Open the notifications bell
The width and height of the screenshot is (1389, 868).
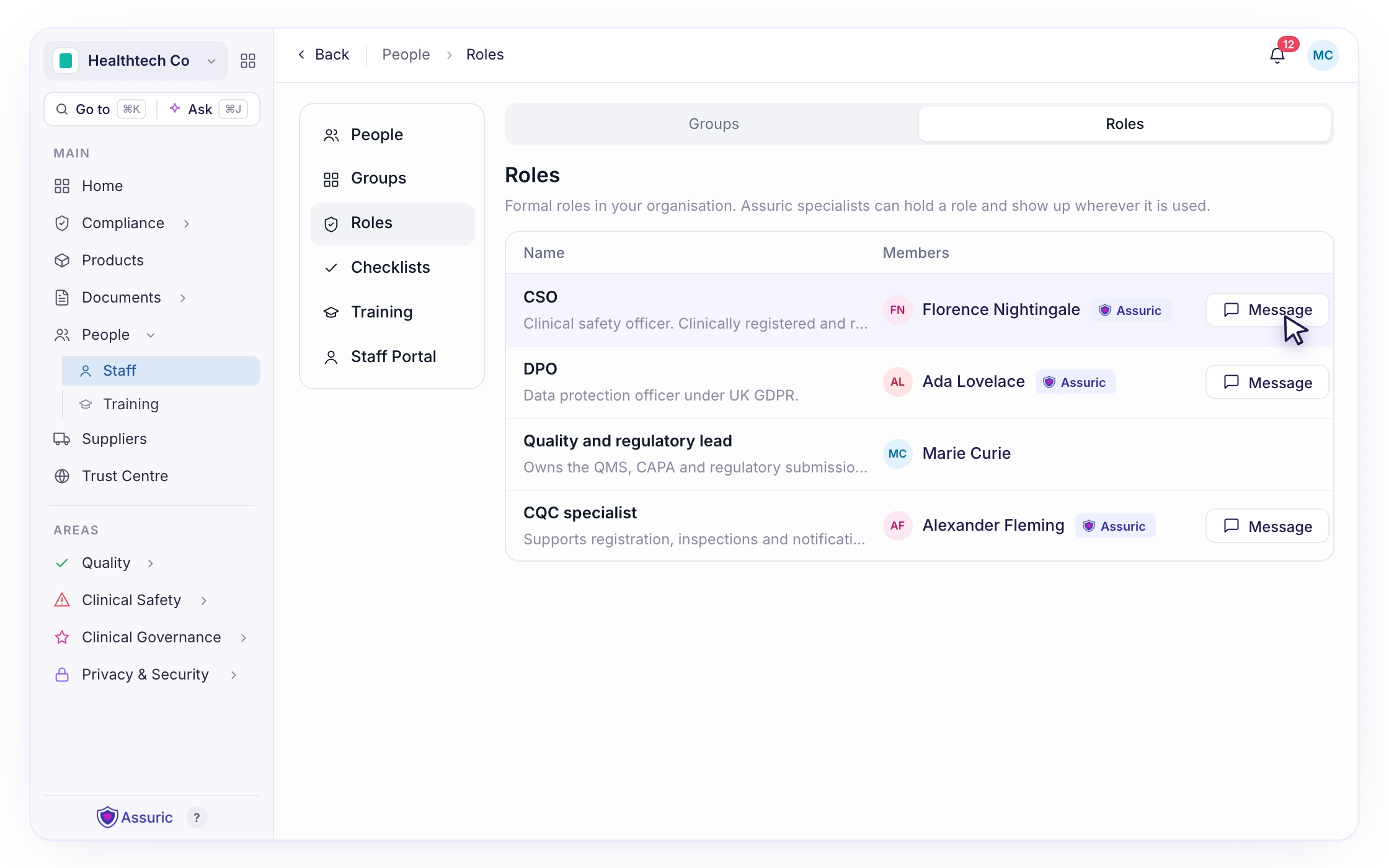[1277, 55]
